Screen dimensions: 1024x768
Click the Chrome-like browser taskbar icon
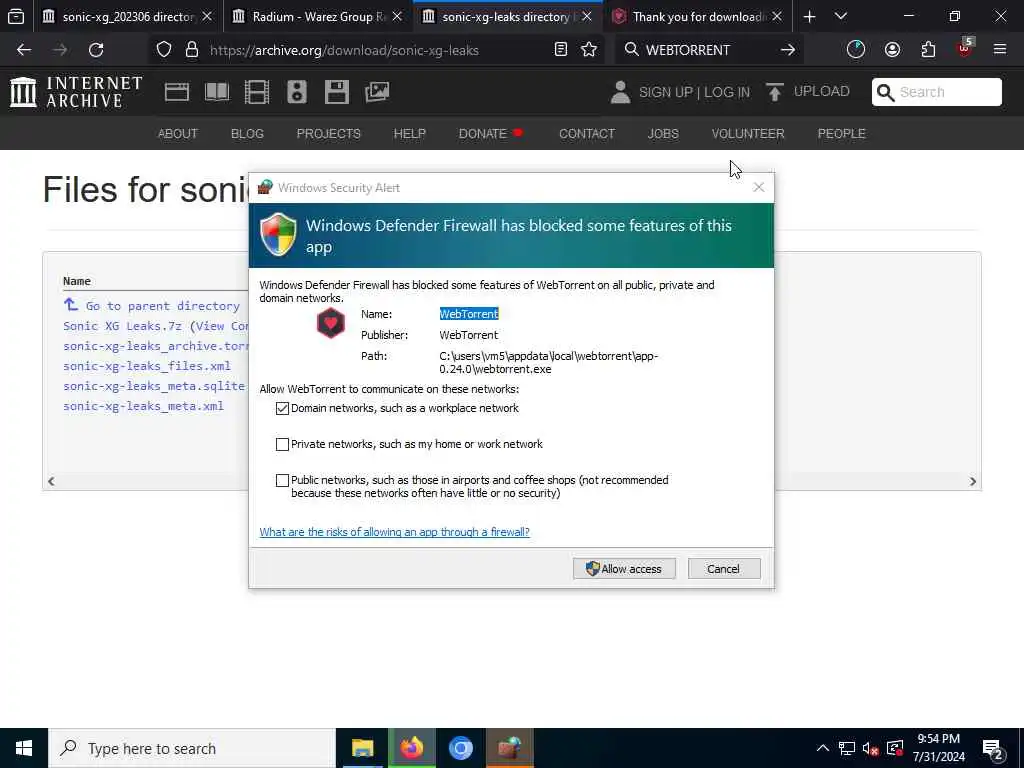click(460, 748)
